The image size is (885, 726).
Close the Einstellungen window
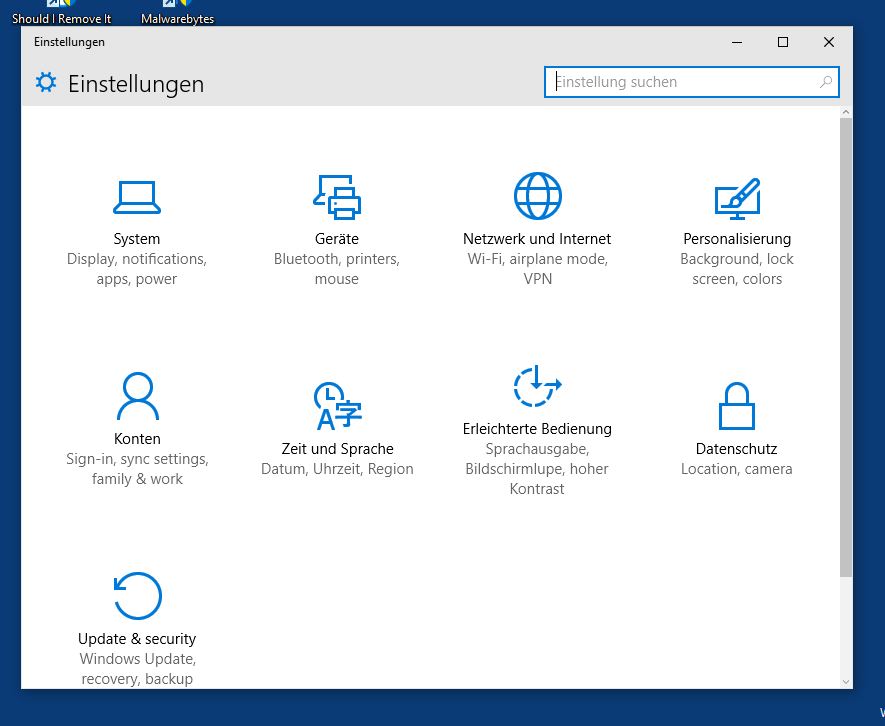(x=829, y=42)
